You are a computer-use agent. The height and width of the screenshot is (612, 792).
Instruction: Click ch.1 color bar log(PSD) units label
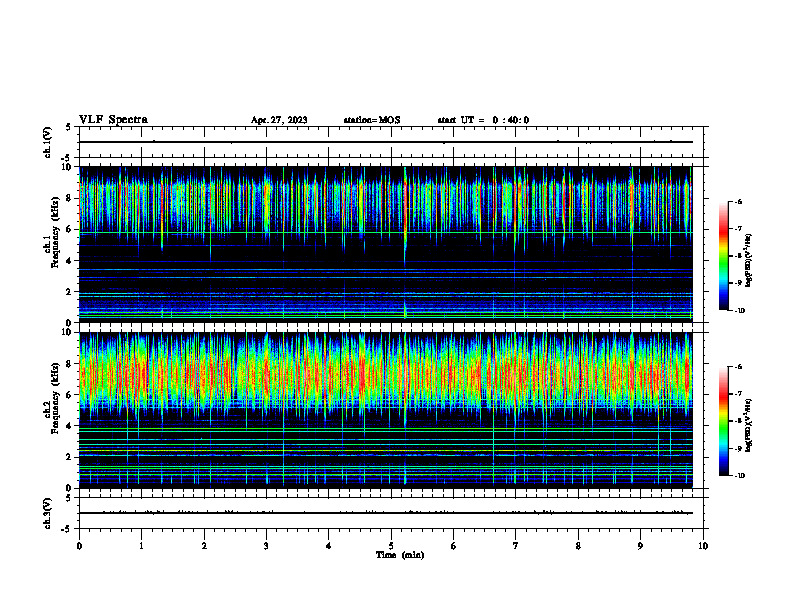point(749,260)
